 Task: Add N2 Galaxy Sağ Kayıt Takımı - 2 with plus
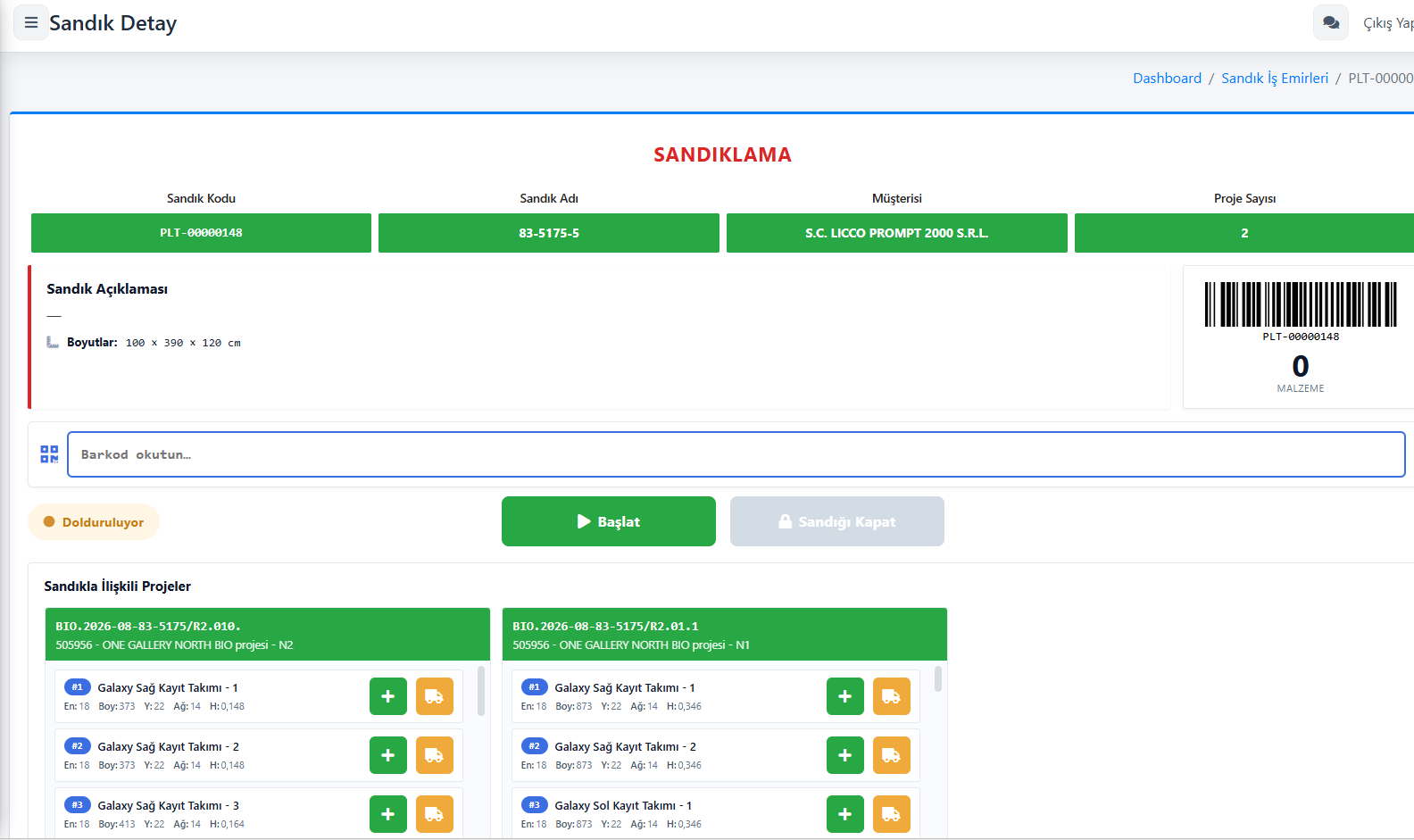pos(388,755)
